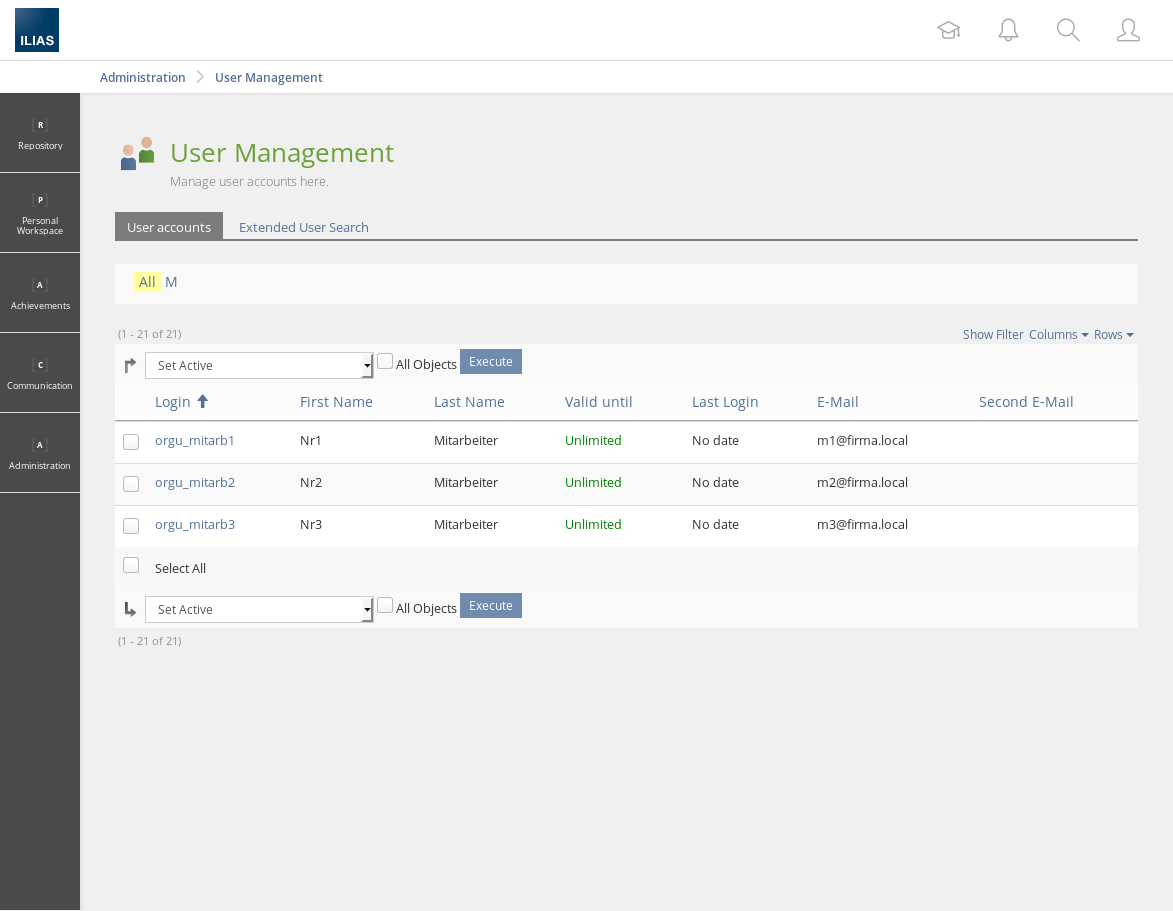Screen dimensions: 1173x911
Task: Open the orgu_mitarb2 user link
Action: point(195,482)
